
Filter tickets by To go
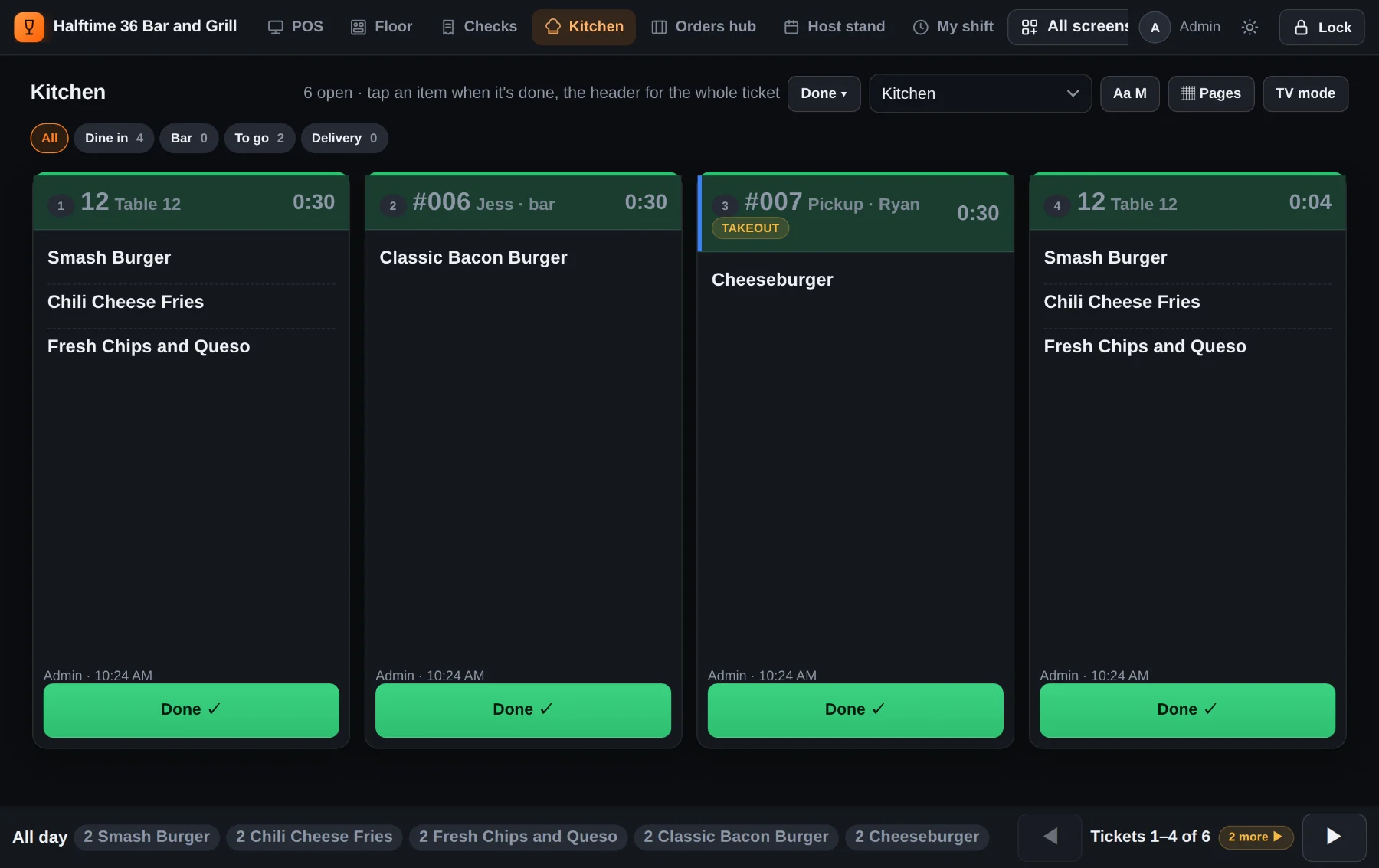click(260, 138)
